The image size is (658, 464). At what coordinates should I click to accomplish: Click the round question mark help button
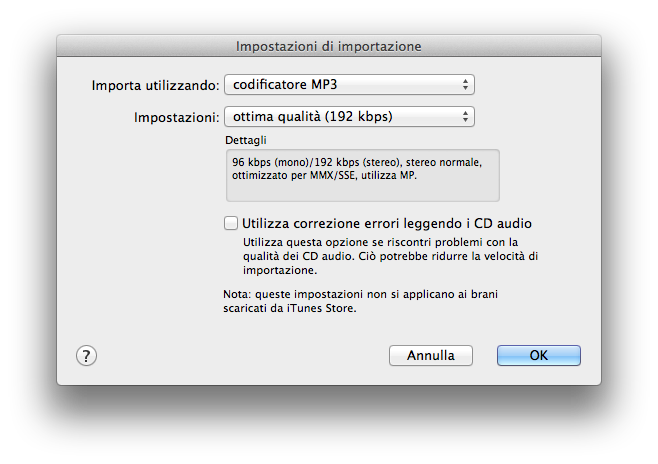pos(86,355)
